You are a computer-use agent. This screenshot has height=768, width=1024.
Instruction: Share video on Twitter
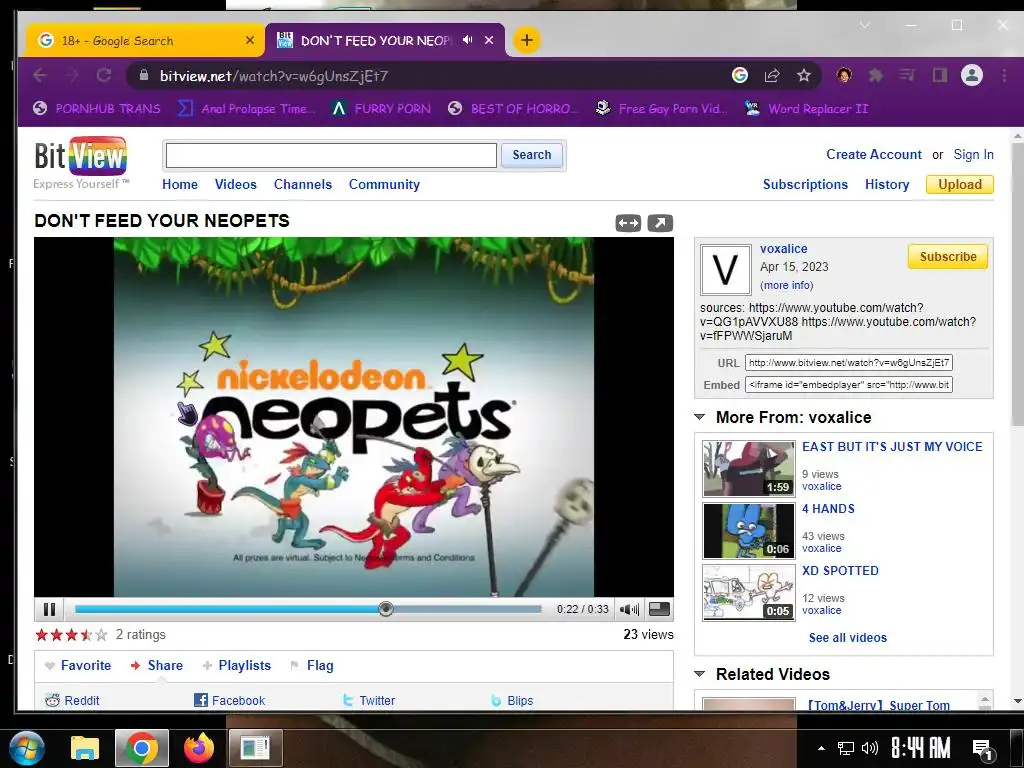click(369, 701)
